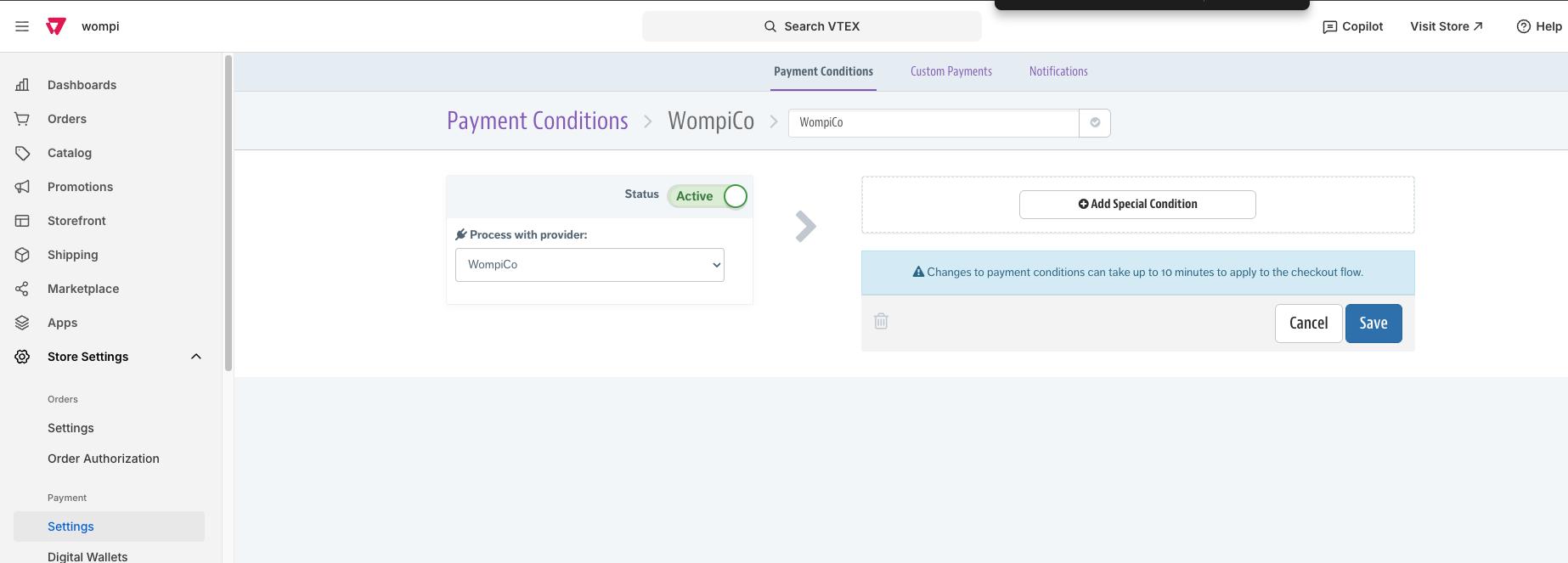
Task: Click the VTEX logo icon
Action: [x=56, y=26]
